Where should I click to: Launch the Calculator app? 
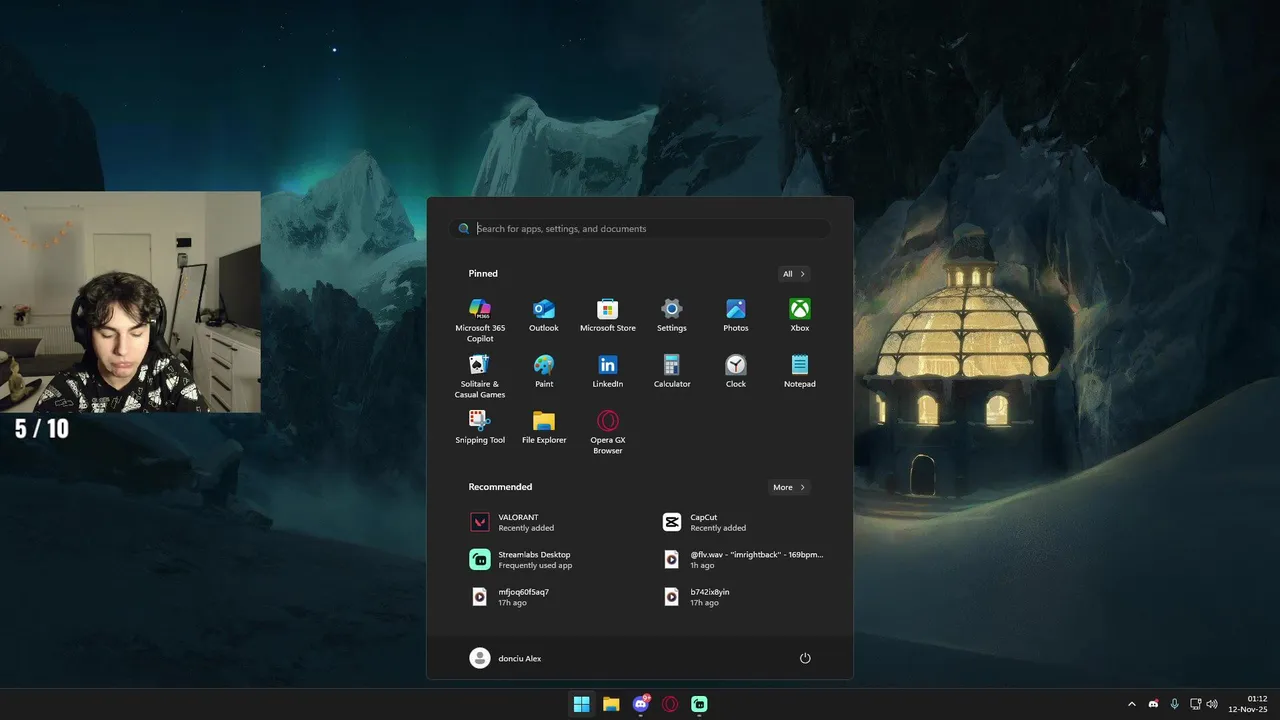672,371
